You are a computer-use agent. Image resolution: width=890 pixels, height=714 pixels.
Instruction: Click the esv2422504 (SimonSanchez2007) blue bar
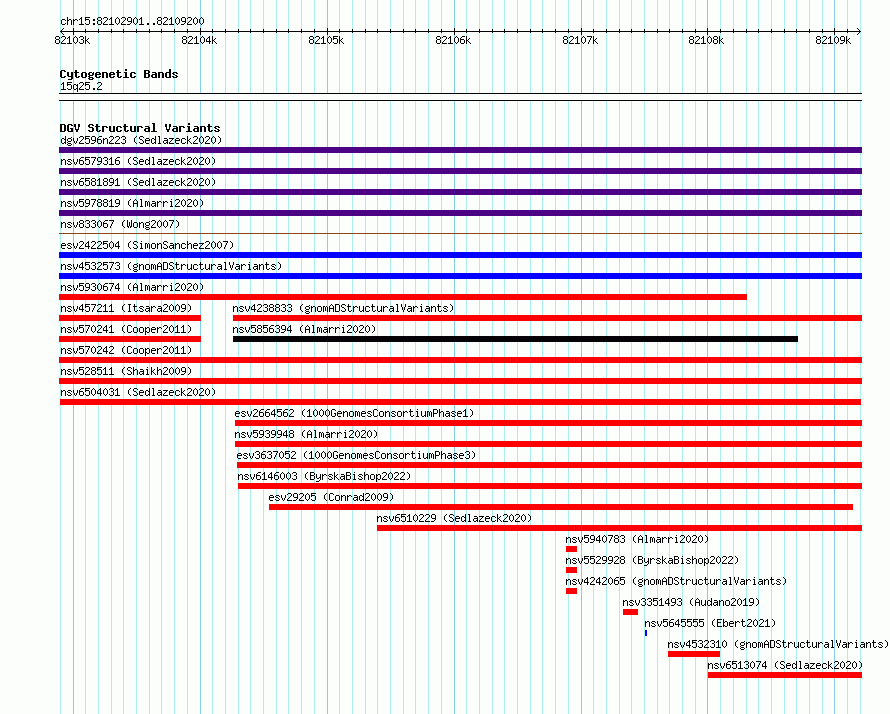(460, 255)
